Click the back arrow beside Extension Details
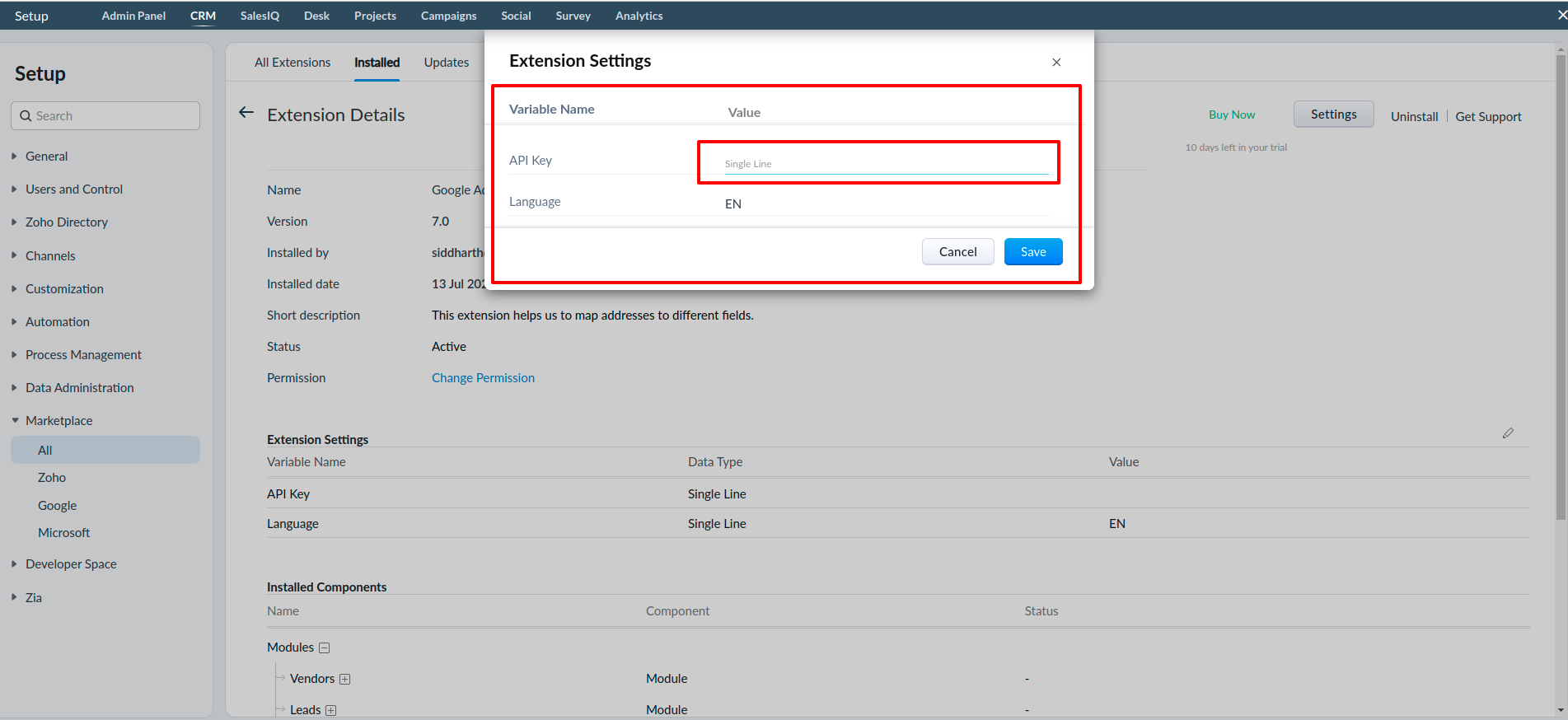 coord(246,113)
